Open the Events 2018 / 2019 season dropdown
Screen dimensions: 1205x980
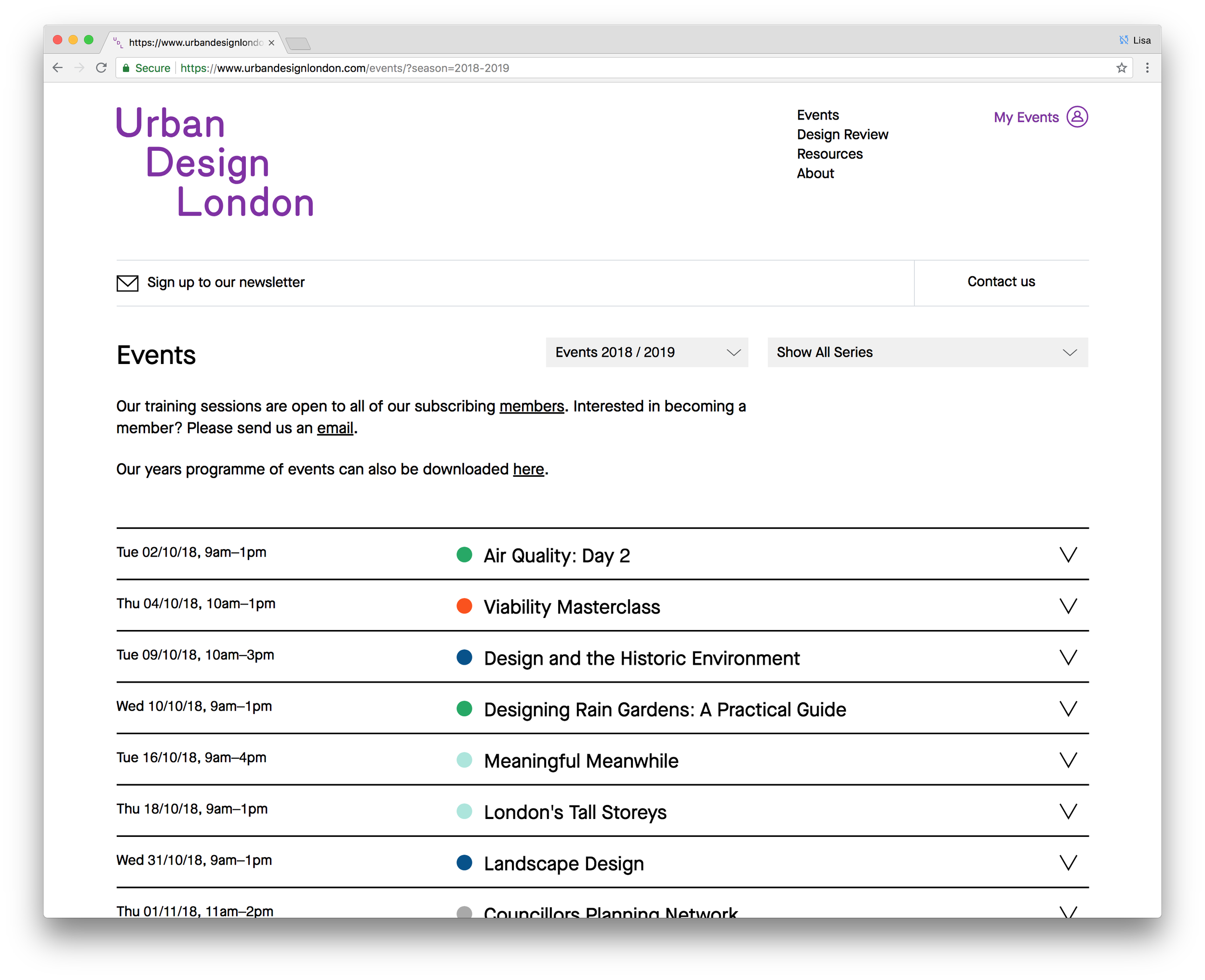pos(647,352)
